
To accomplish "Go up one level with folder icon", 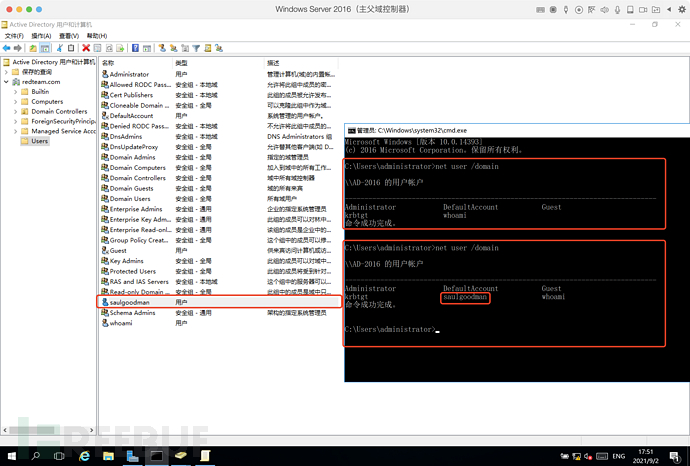I will [x=33, y=48].
